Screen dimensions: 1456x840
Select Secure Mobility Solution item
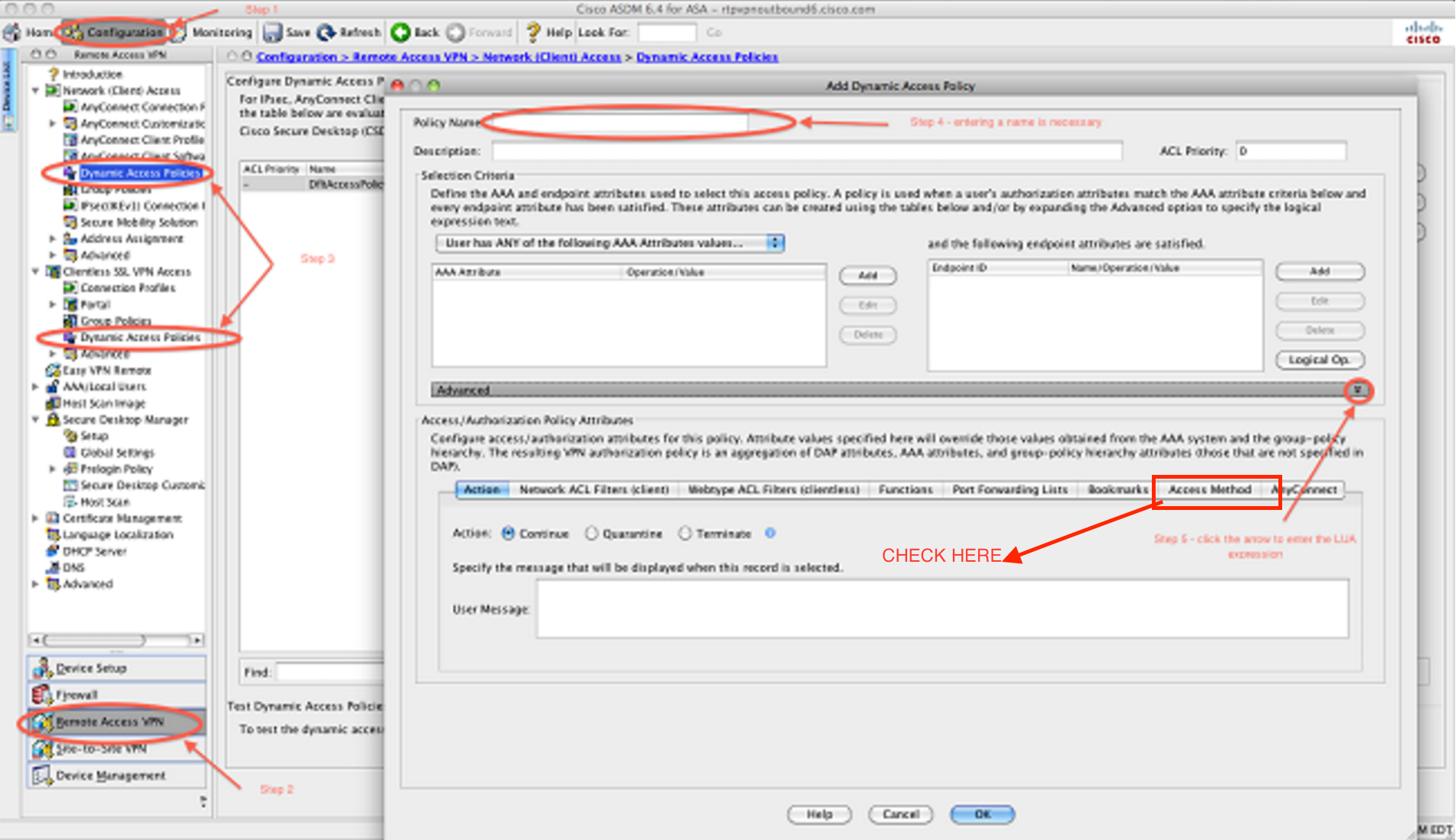click(139, 222)
